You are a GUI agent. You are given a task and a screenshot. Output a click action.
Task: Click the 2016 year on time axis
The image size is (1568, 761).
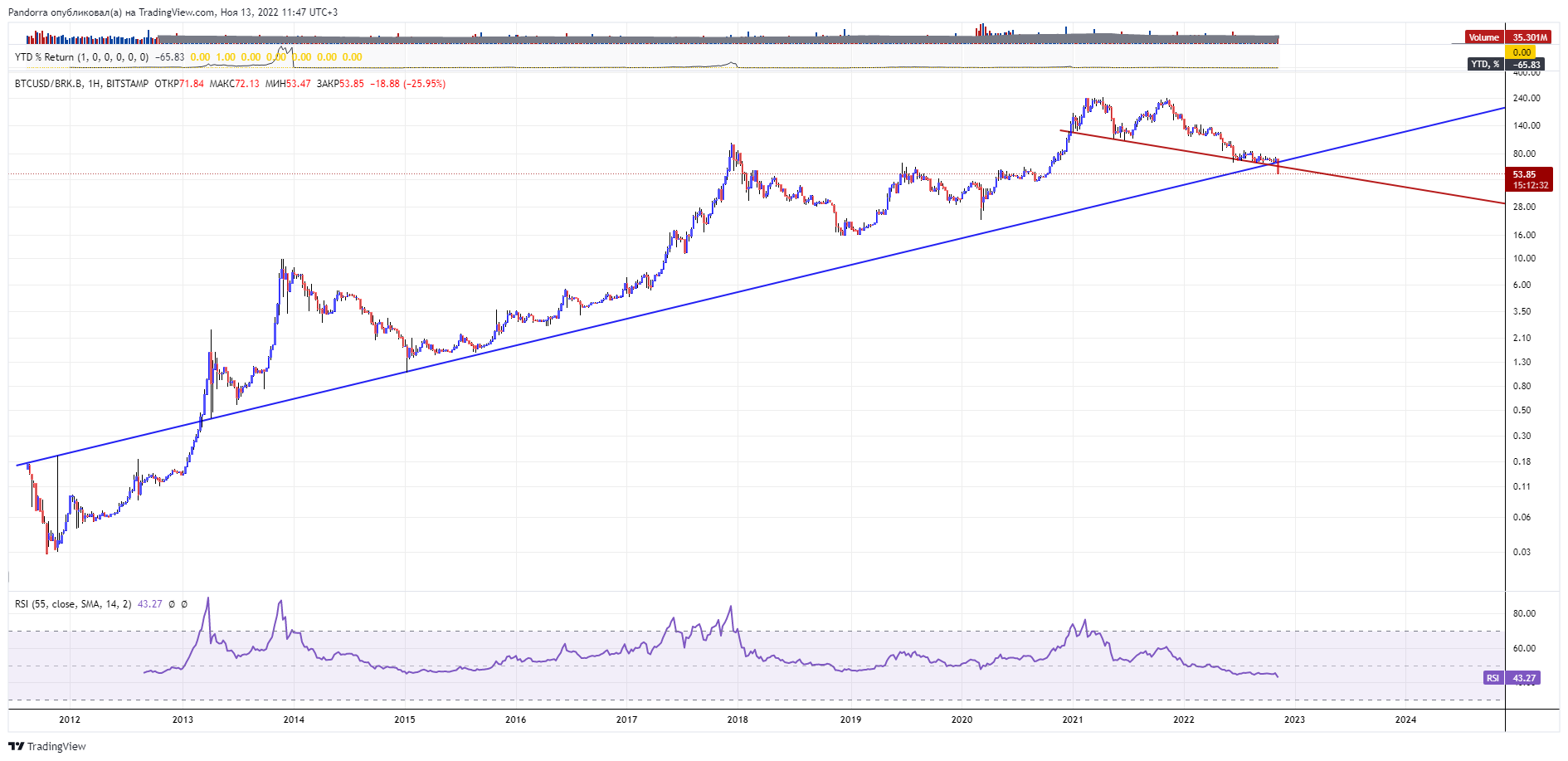pyautogui.click(x=516, y=720)
